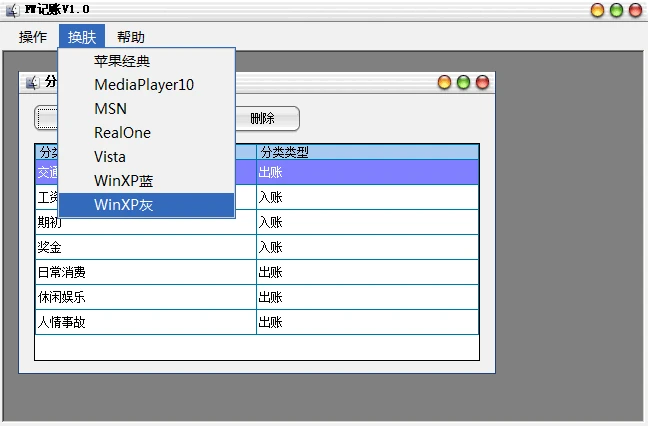Click the inner window's title icon
Image resolution: width=648 pixels, height=426 pixels.
click(33, 83)
